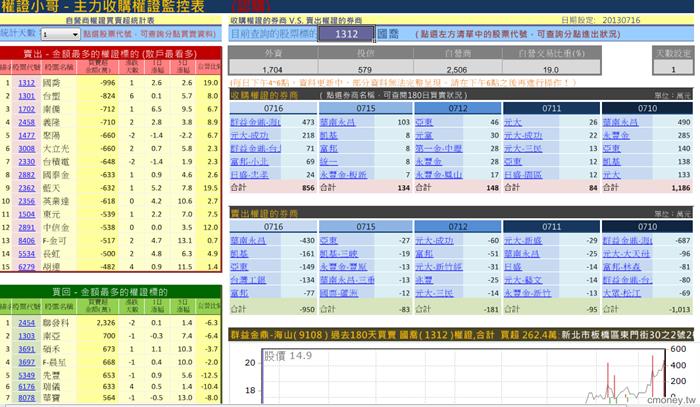This screenshot has height=407, width=700.
Task: Open stock code link 2458 義隆
Action: pyautogui.click(x=26, y=122)
